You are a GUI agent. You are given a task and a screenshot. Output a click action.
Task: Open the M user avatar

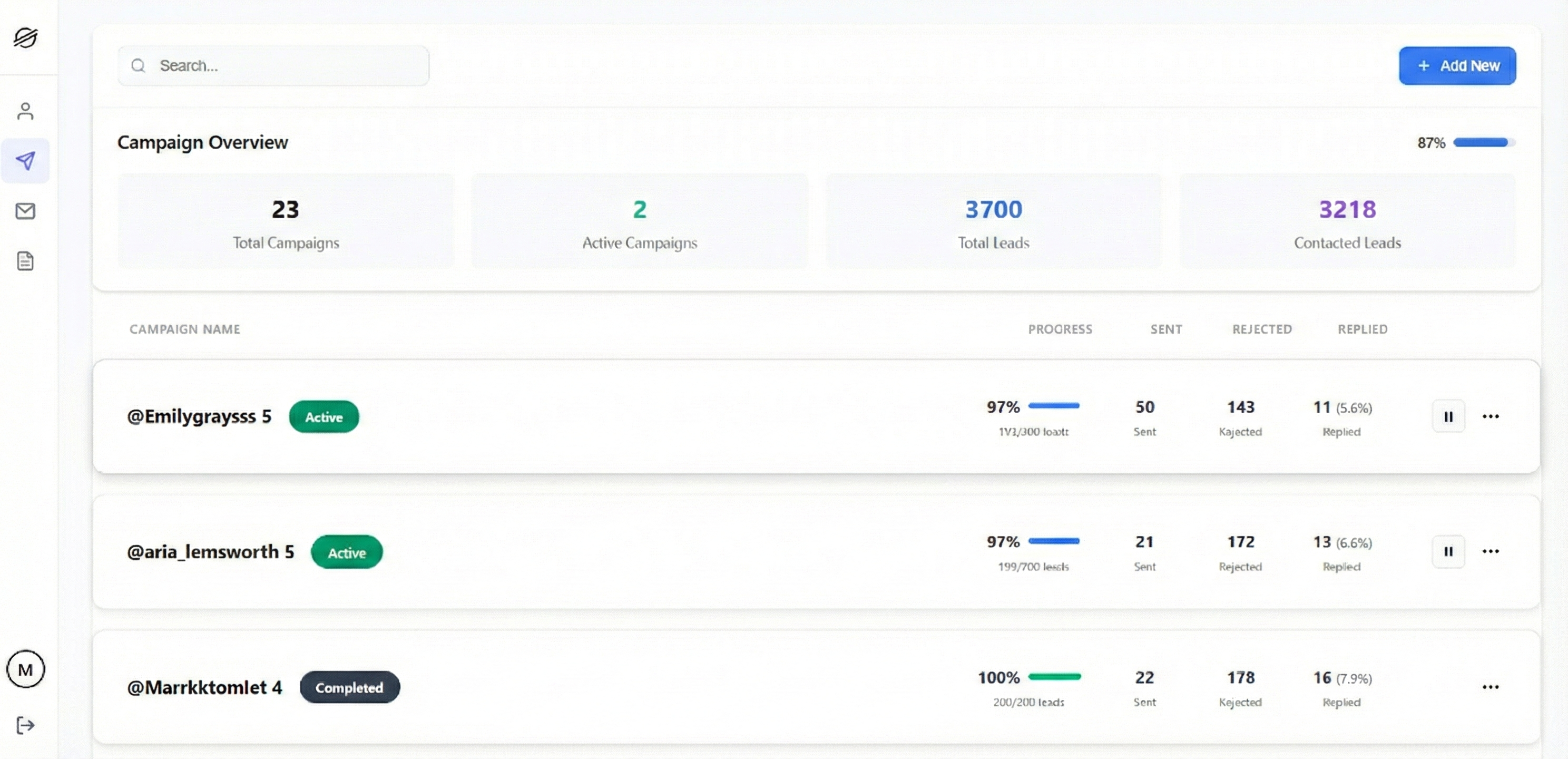[26, 669]
